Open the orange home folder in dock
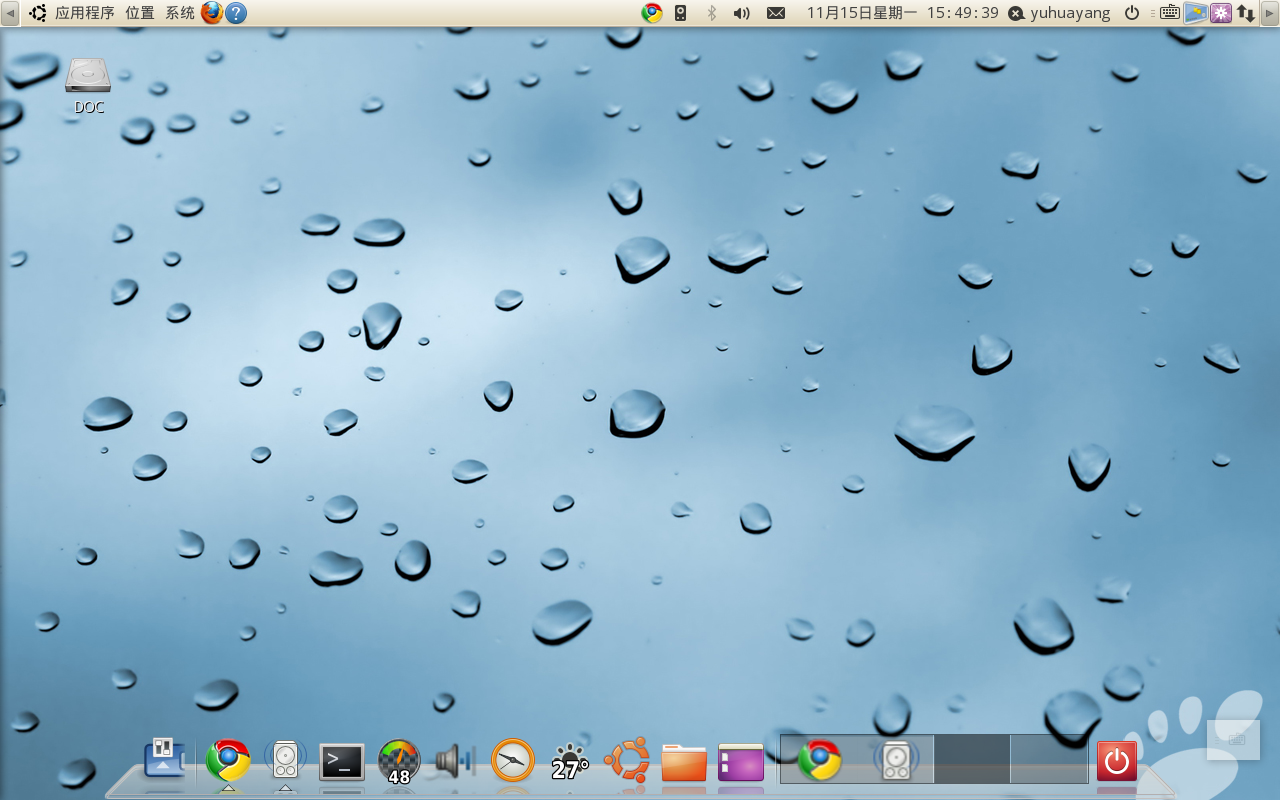Image resolution: width=1280 pixels, height=800 pixels. tap(684, 762)
